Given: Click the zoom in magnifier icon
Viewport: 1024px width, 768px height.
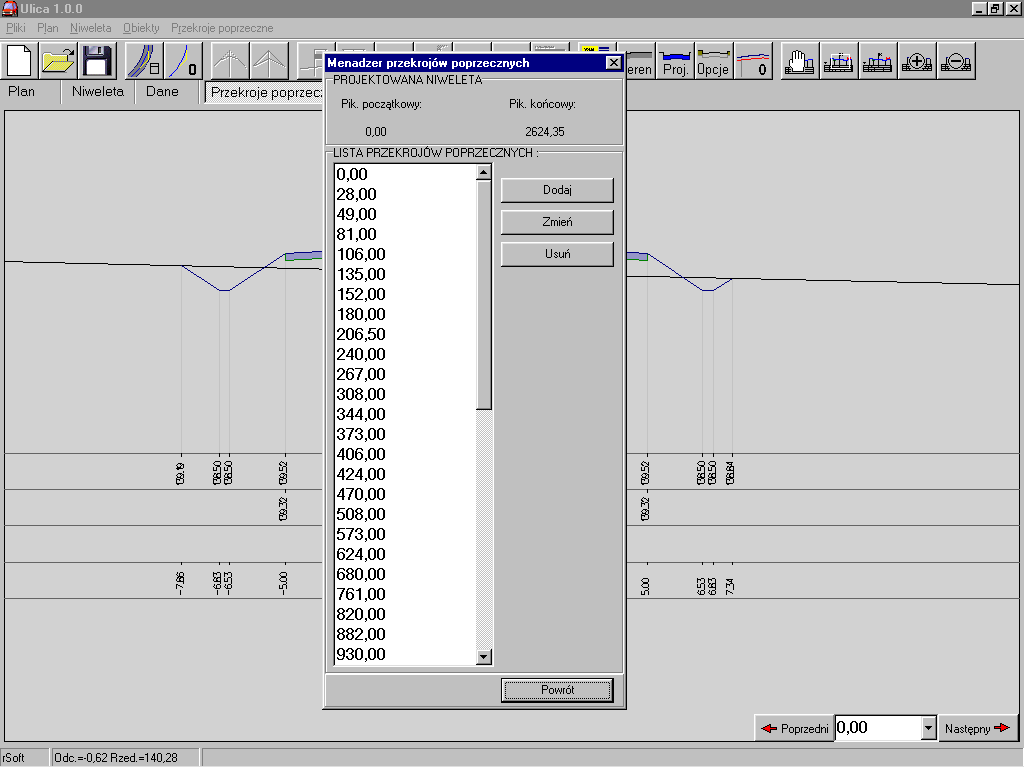Looking at the screenshot, I should coord(917,62).
